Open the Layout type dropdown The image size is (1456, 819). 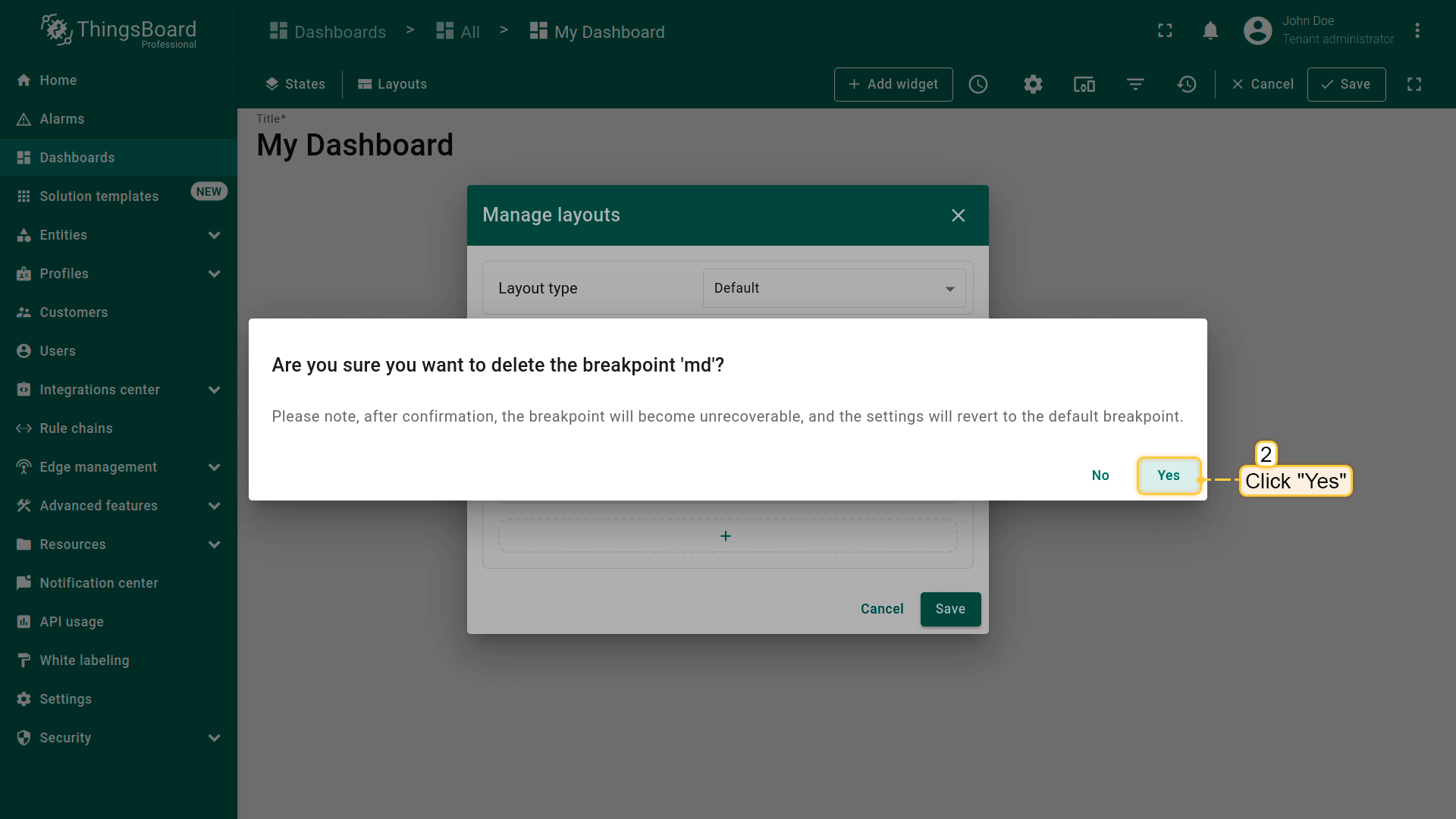click(833, 288)
